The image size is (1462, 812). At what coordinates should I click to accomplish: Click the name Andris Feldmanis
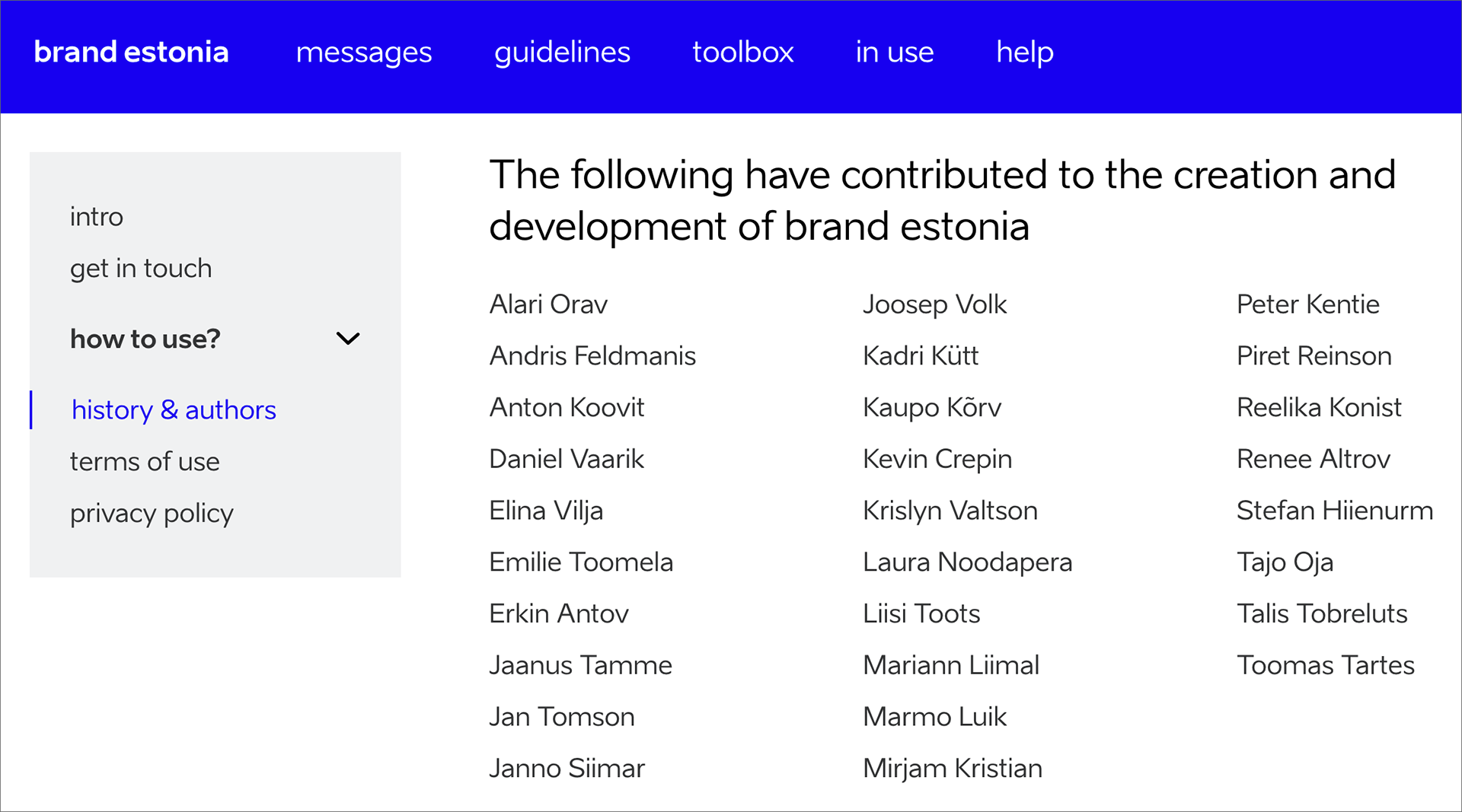592,355
